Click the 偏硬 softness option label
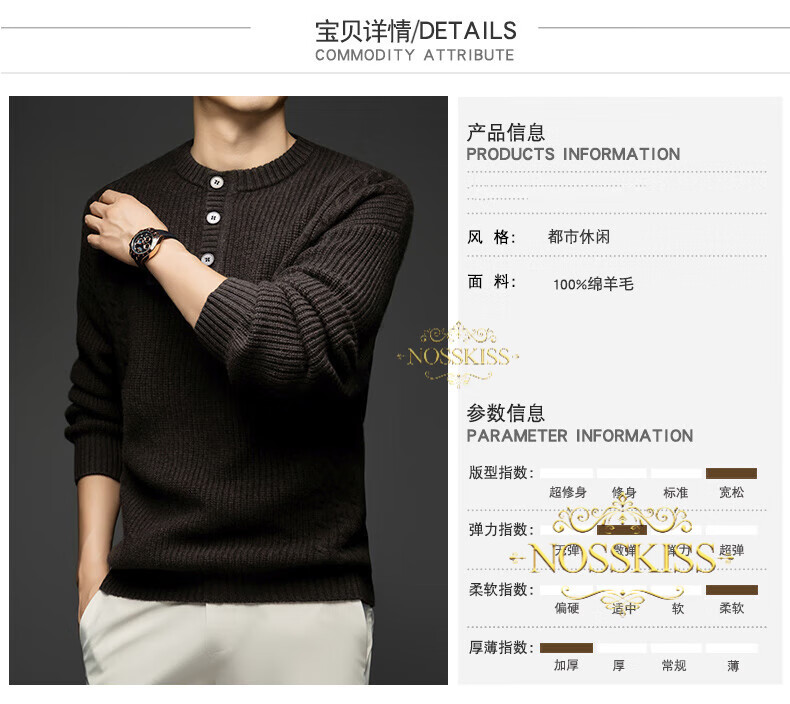This screenshot has height=704, width=790. 567,608
